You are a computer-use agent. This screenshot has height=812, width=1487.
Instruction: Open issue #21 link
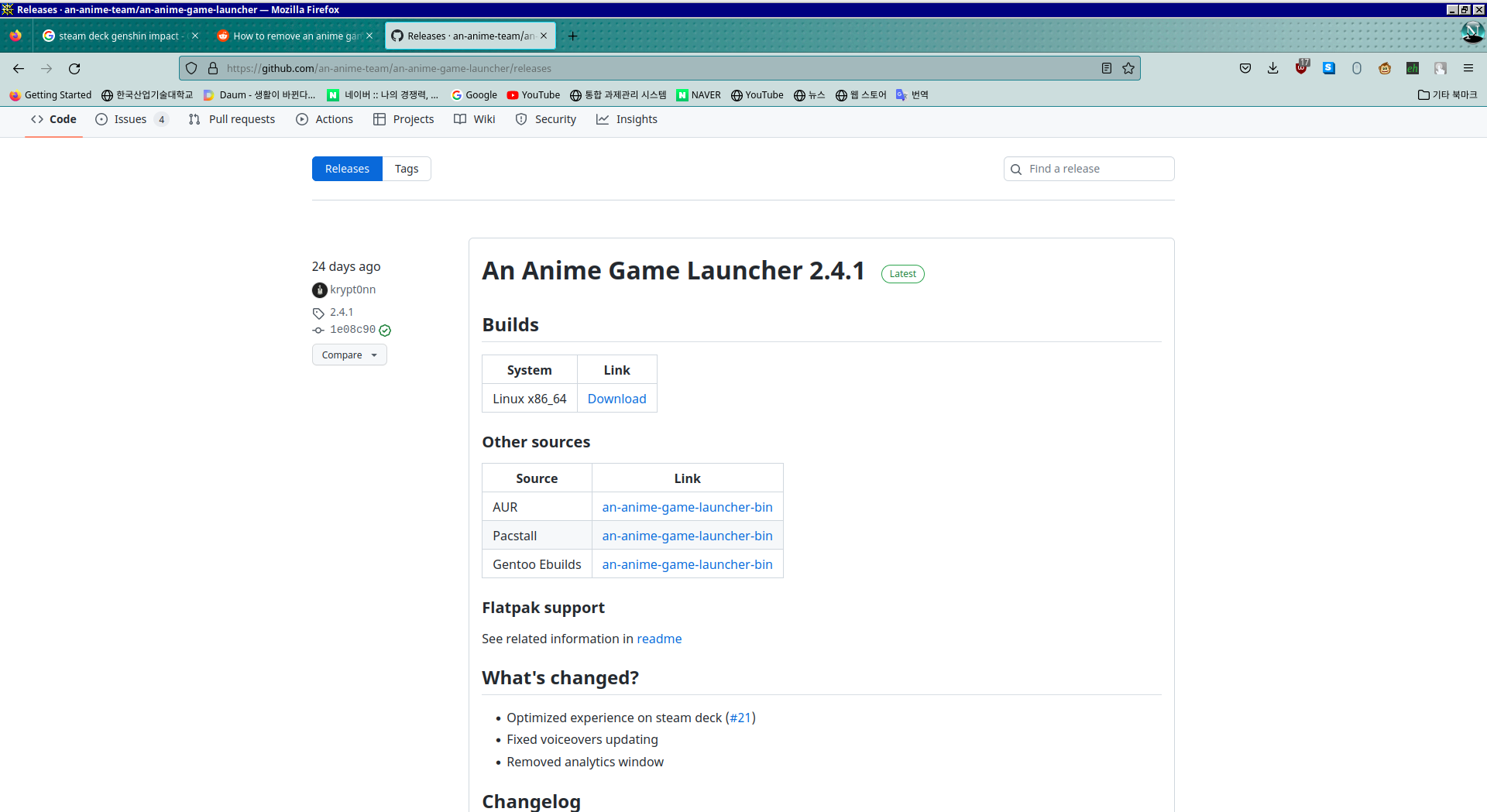point(740,718)
